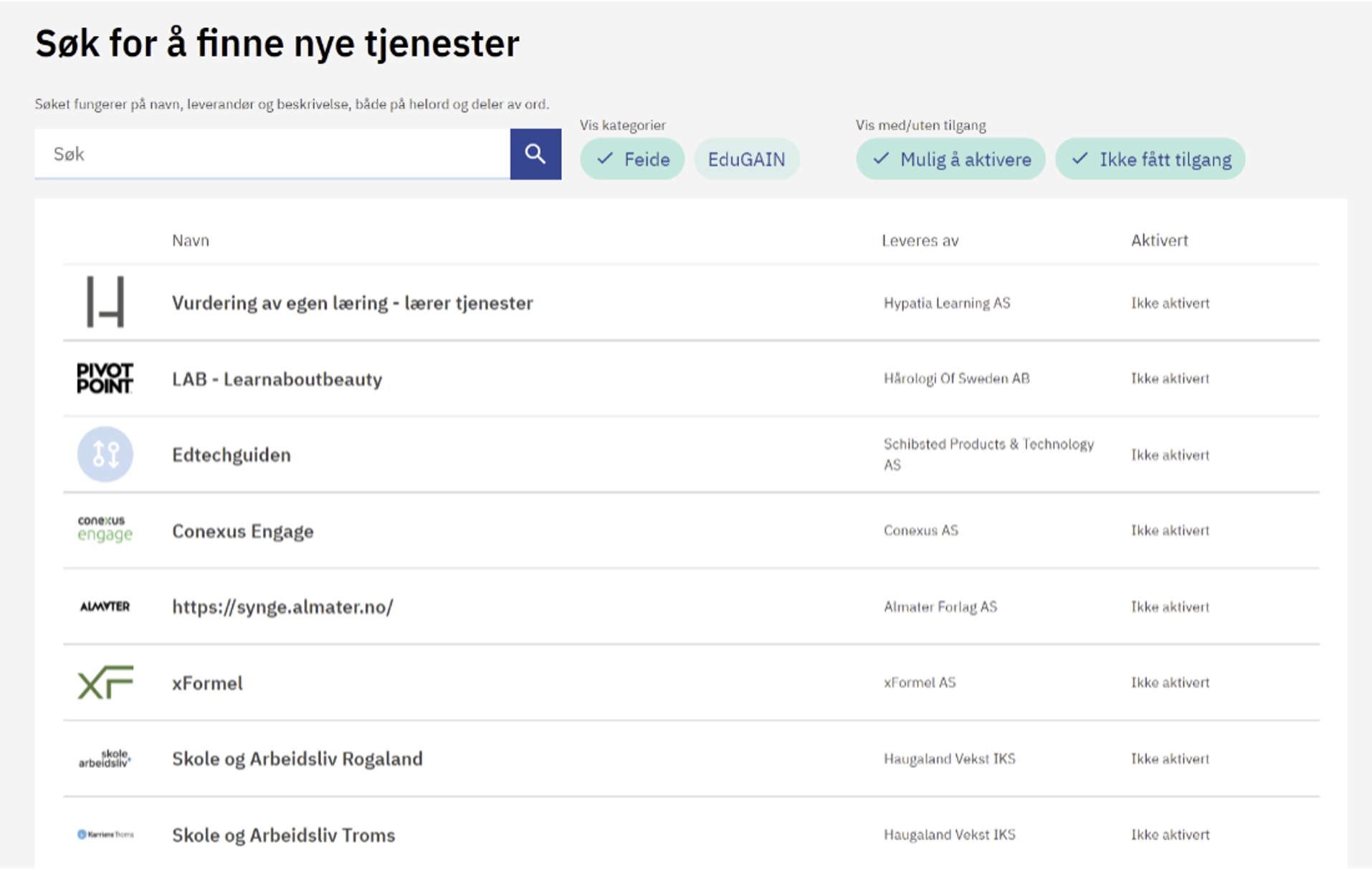Toggle the Ikke fått tilgang filter

click(1151, 159)
